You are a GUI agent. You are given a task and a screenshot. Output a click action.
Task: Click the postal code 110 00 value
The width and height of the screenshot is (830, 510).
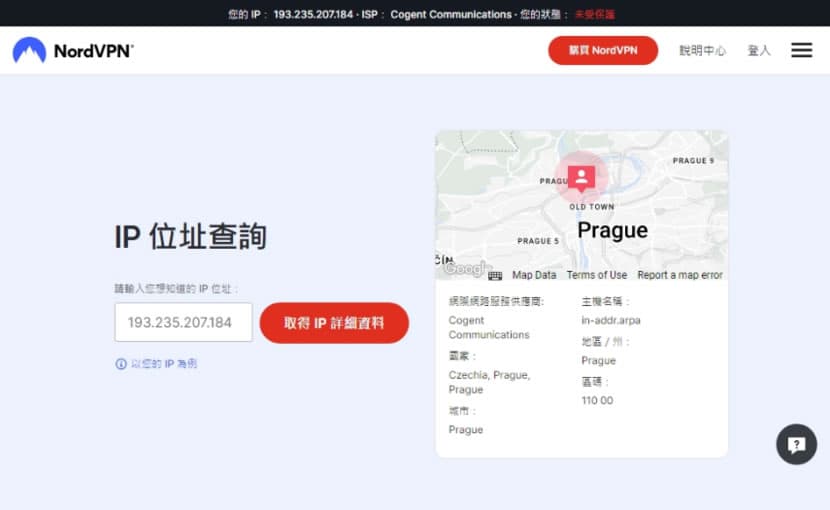597,400
